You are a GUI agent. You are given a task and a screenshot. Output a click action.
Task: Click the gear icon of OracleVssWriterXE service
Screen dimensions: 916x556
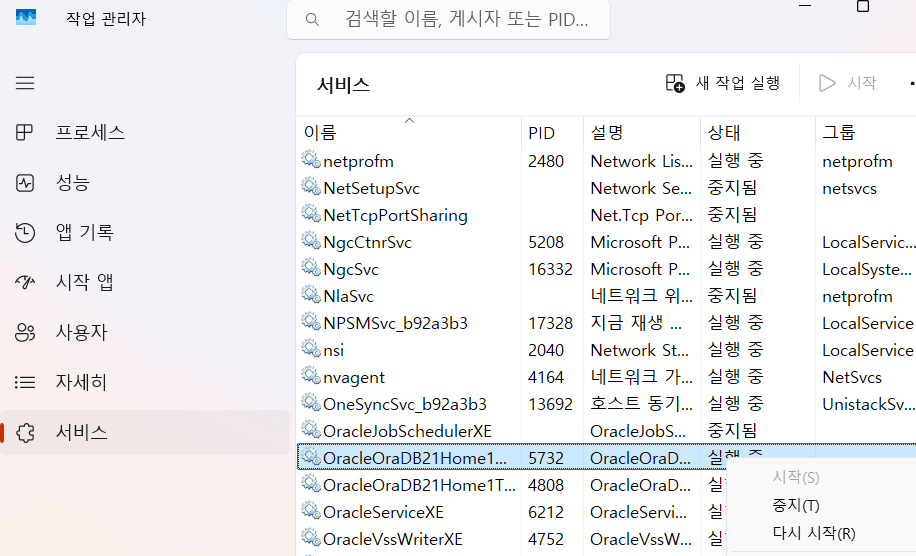coord(311,537)
